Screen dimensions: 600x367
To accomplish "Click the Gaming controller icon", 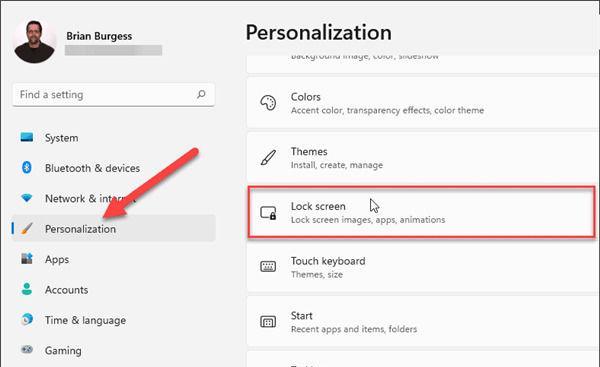I will (27, 349).
